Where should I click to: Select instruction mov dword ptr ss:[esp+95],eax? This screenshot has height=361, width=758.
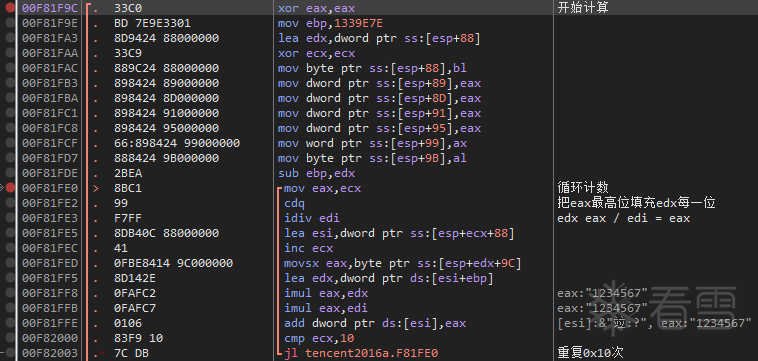379,128
